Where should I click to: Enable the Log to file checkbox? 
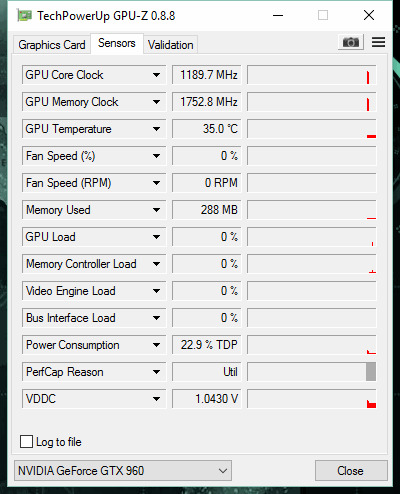pos(27,442)
